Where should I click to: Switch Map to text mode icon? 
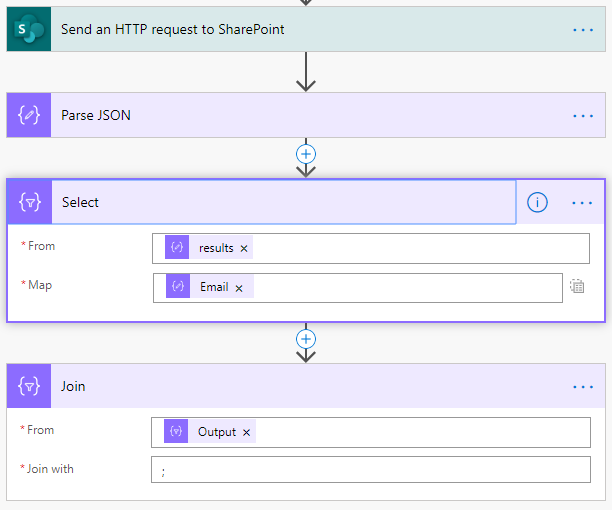577,286
